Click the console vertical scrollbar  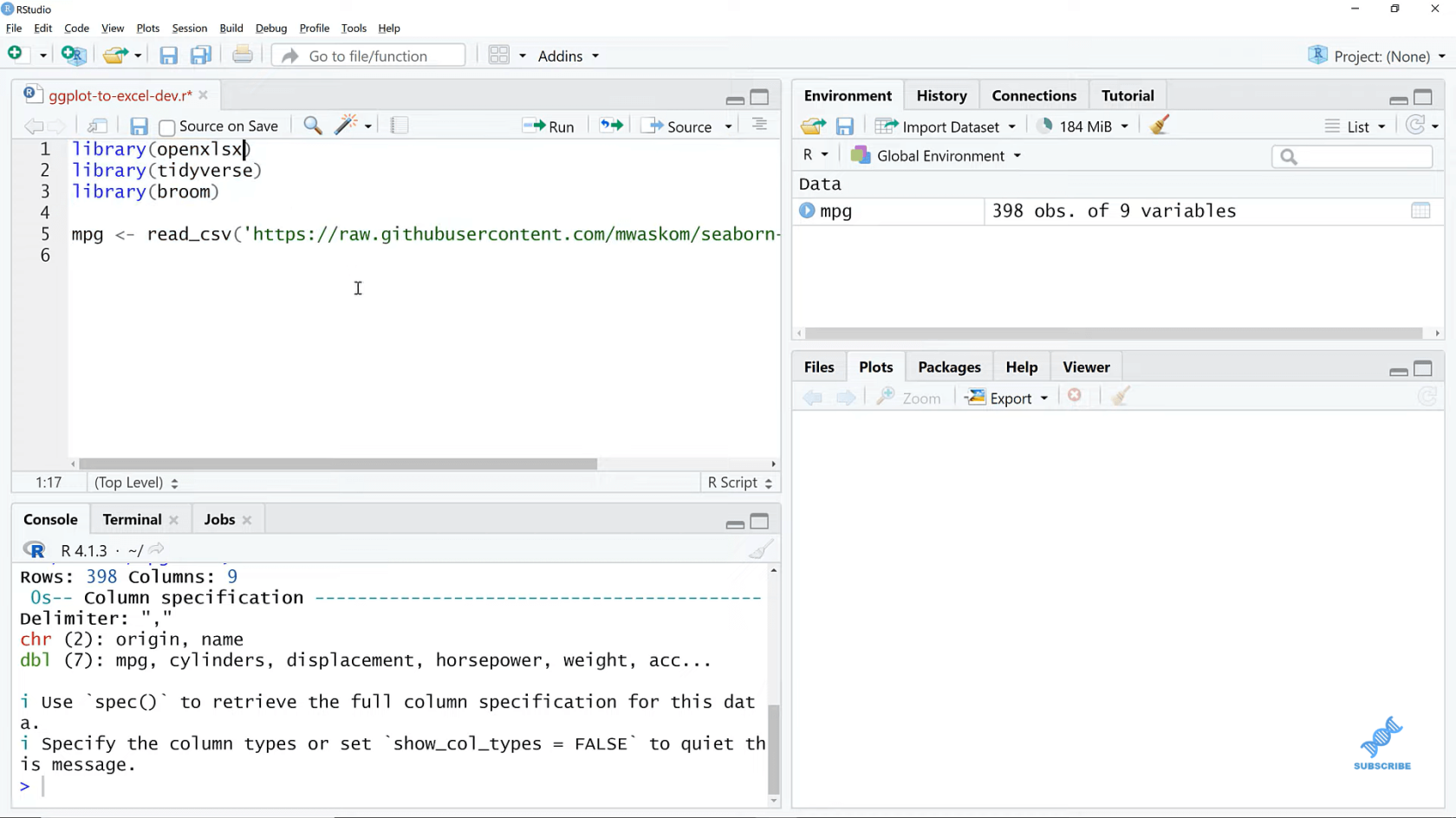point(773,750)
